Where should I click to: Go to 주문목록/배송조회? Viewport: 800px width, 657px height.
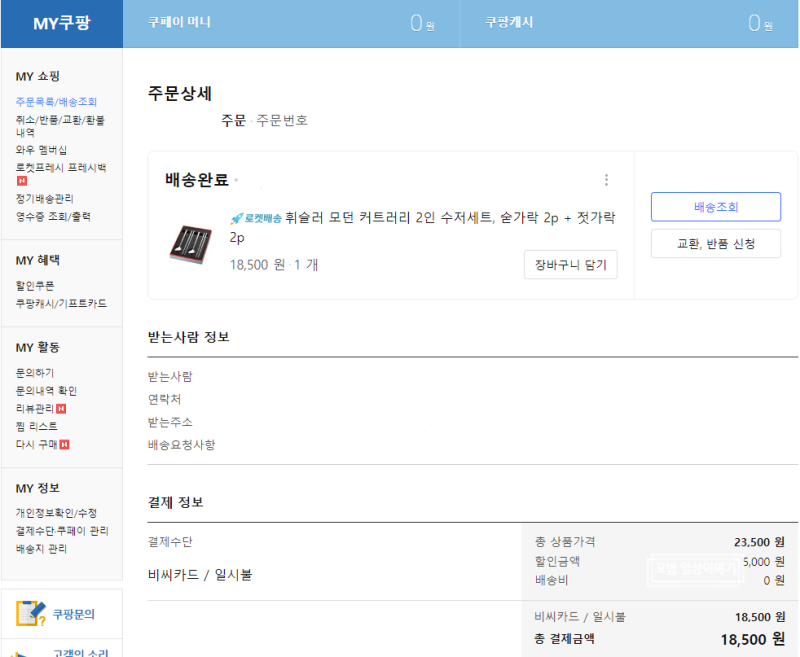(x=56, y=102)
